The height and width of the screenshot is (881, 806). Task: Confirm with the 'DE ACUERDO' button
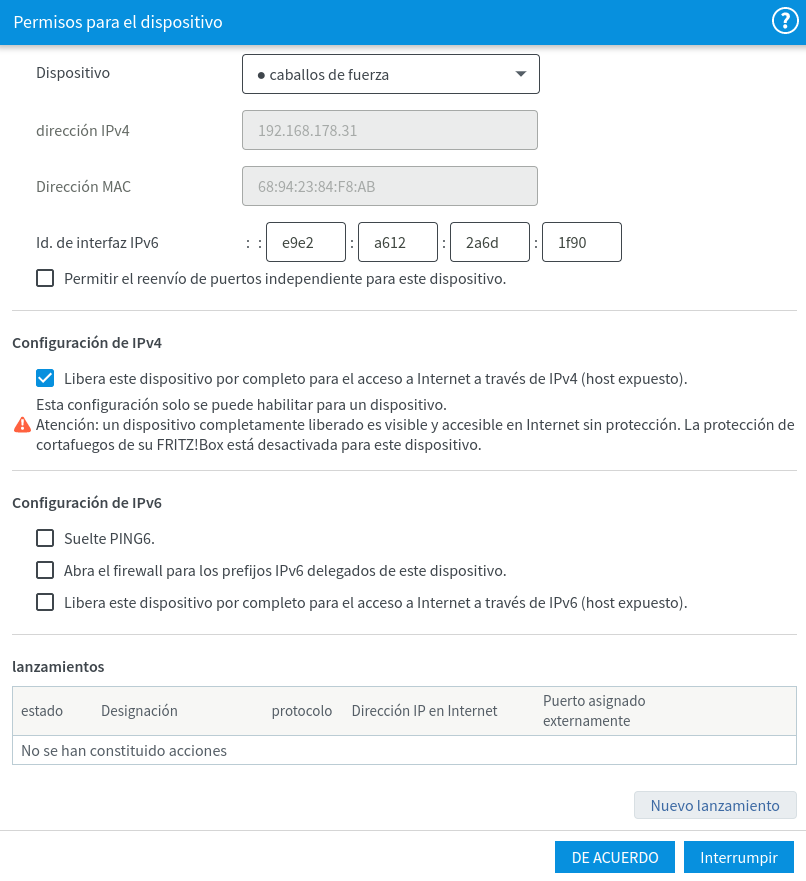point(615,858)
